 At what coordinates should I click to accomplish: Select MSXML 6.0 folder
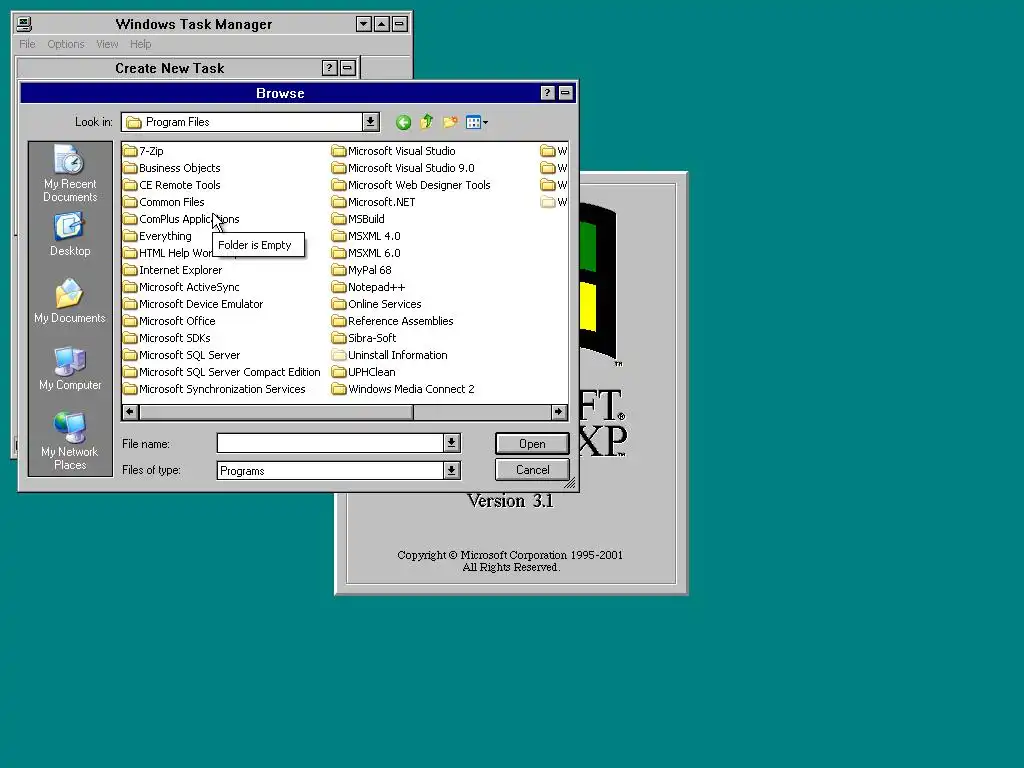[366, 253]
